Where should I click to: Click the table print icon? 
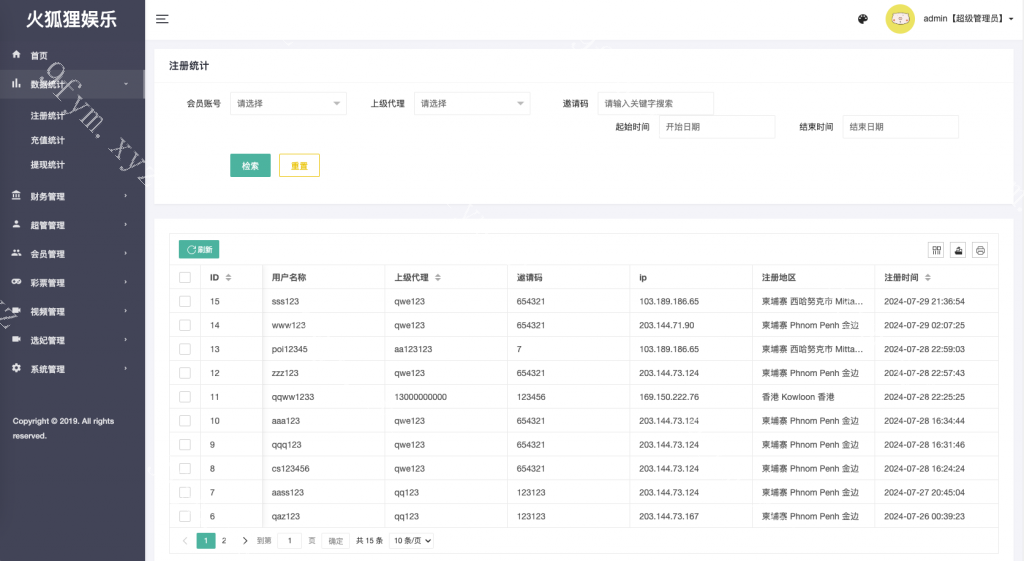(x=980, y=250)
